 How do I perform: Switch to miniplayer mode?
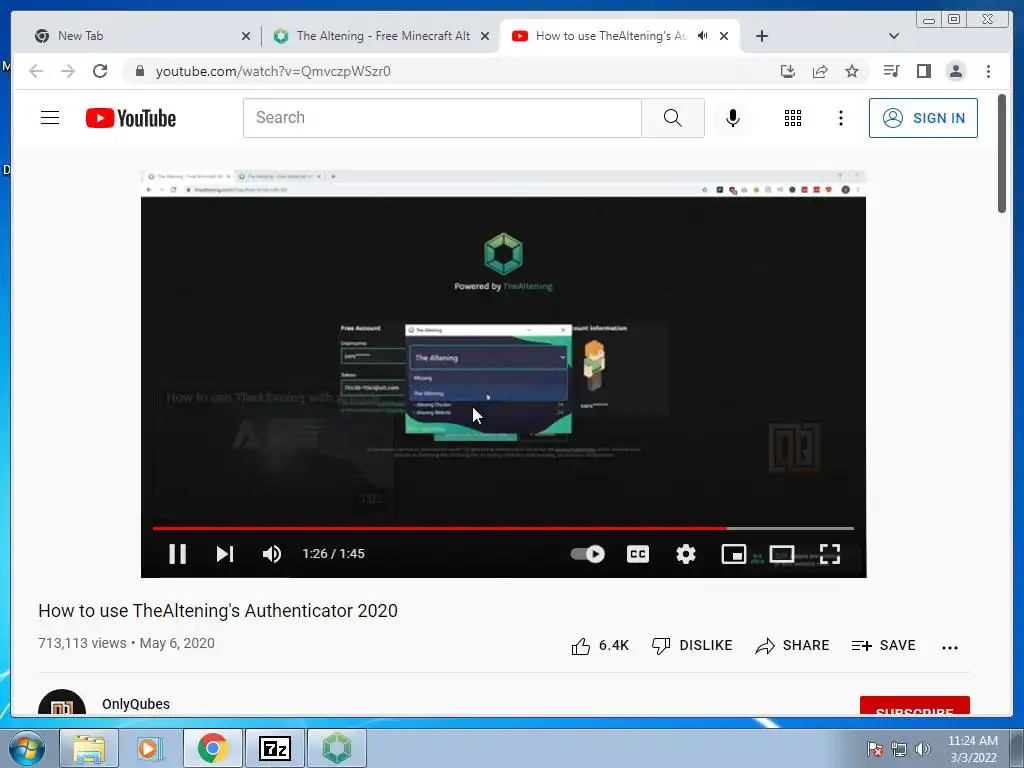(733, 554)
